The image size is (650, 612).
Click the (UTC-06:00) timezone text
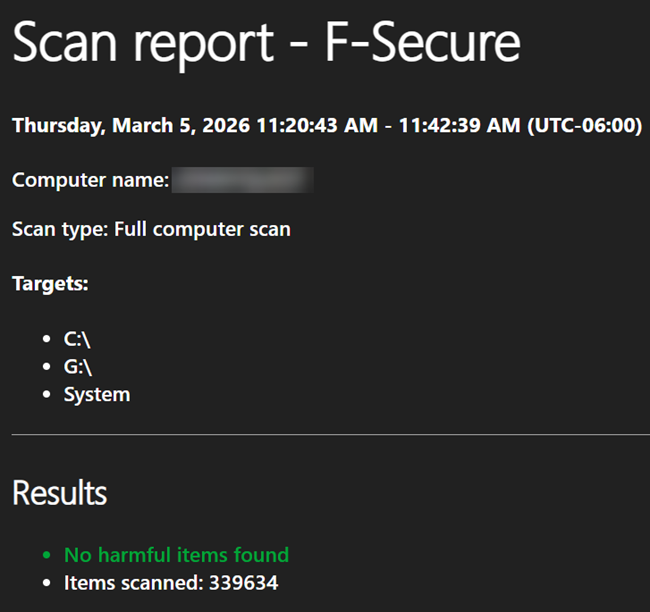[585, 126]
